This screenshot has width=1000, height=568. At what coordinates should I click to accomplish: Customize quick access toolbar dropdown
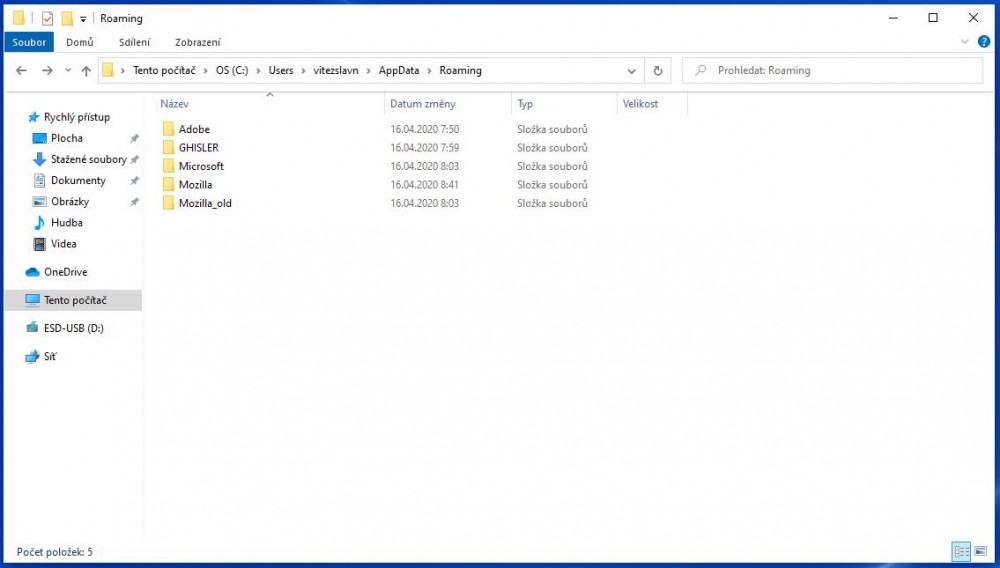pos(83,18)
